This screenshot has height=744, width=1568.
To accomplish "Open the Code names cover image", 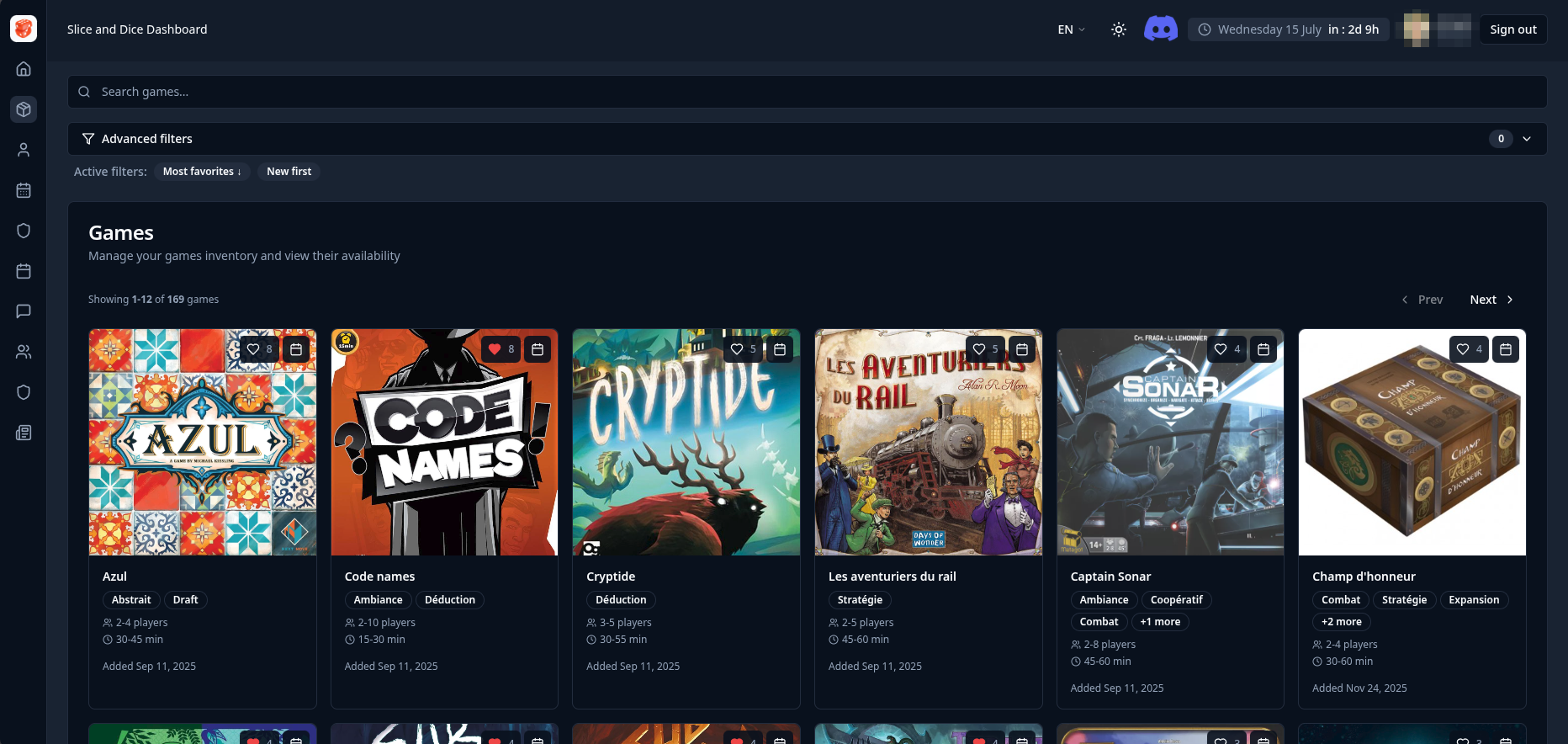I will 444,442.
